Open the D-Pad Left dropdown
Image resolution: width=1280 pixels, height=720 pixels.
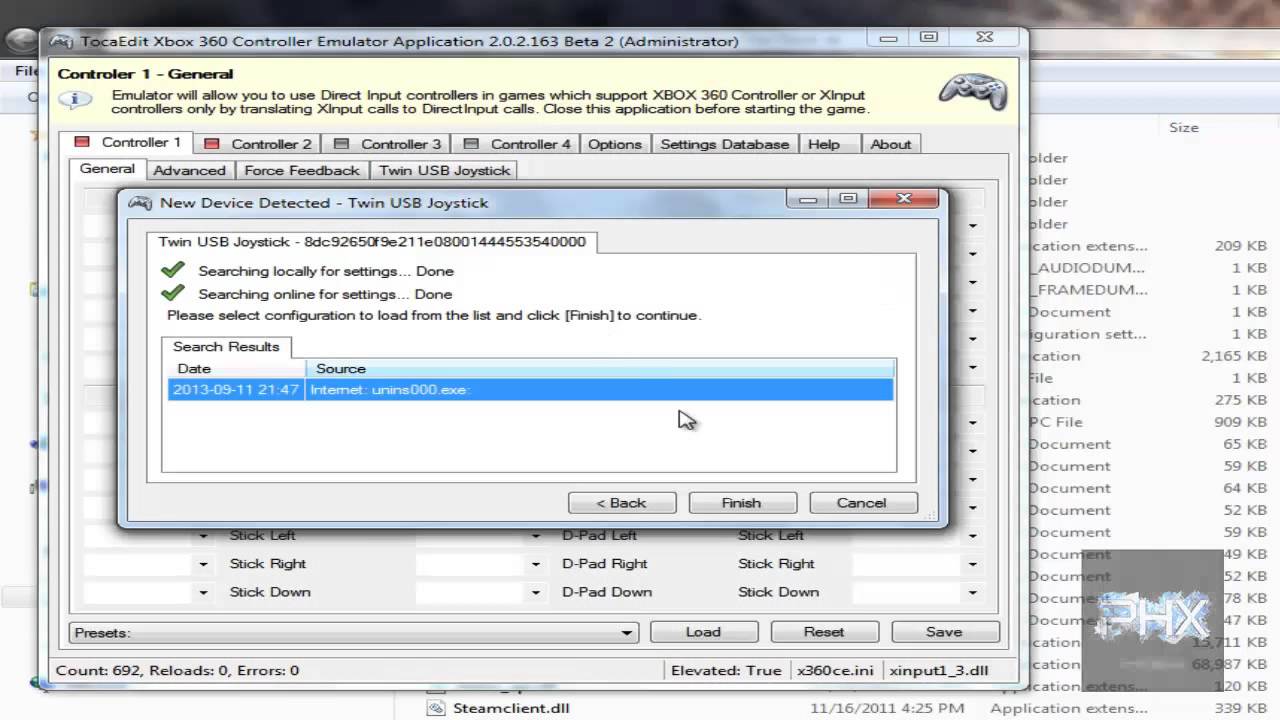[535, 536]
